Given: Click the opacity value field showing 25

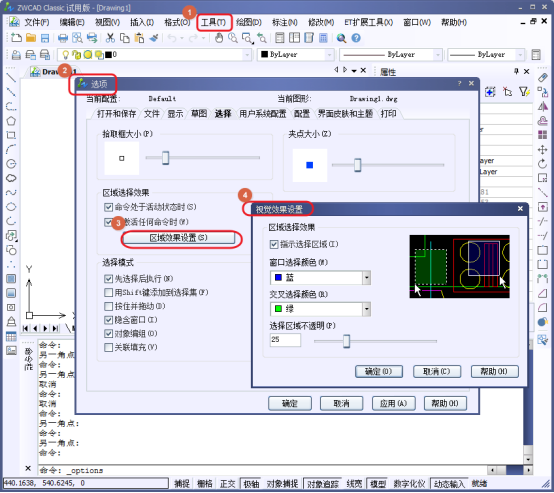Looking at the screenshot, I should tap(285, 340).
